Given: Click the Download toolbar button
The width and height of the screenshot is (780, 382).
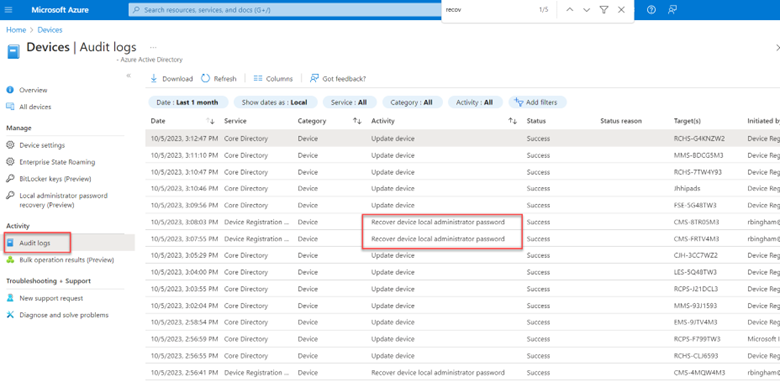Looking at the screenshot, I should point(172,79).
